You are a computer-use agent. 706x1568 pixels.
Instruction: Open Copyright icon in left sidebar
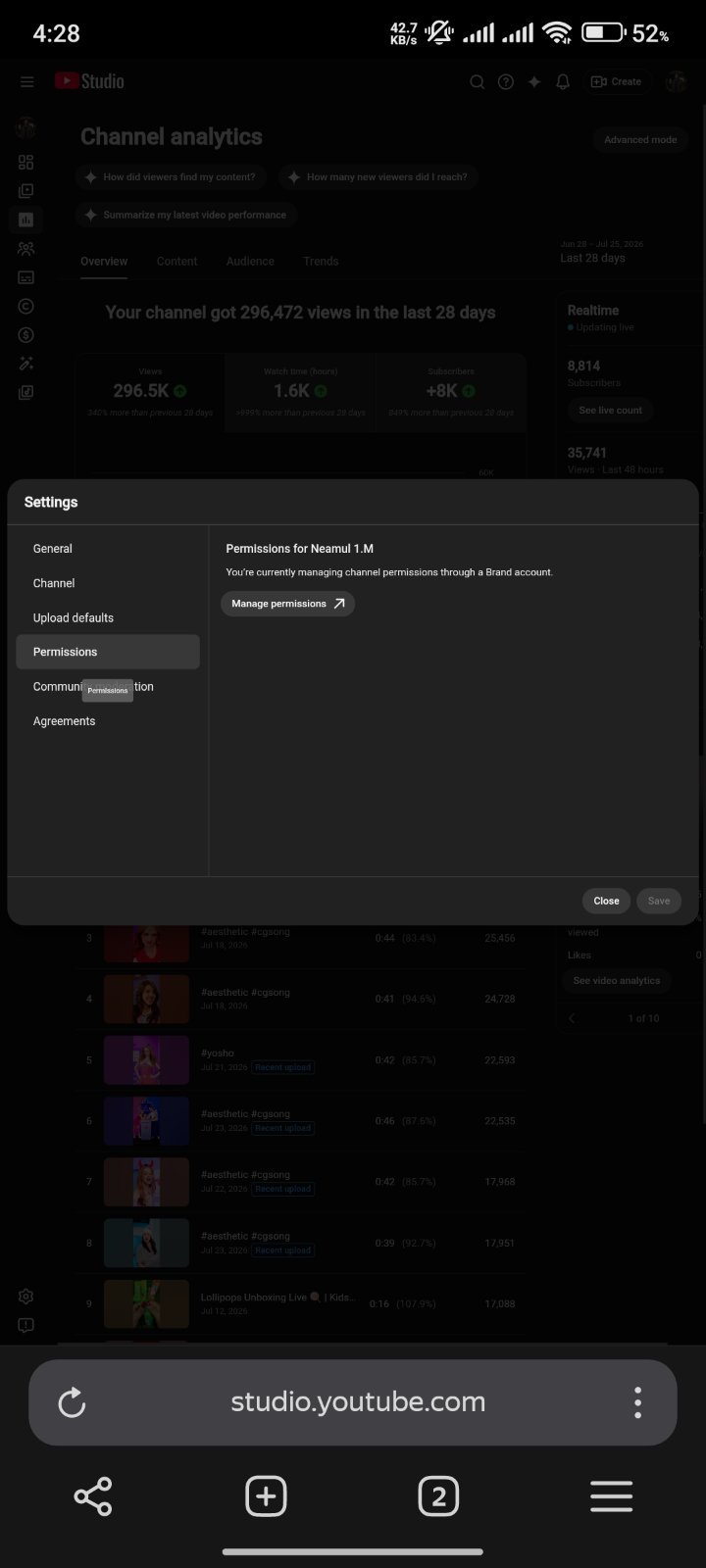point(26,306)
